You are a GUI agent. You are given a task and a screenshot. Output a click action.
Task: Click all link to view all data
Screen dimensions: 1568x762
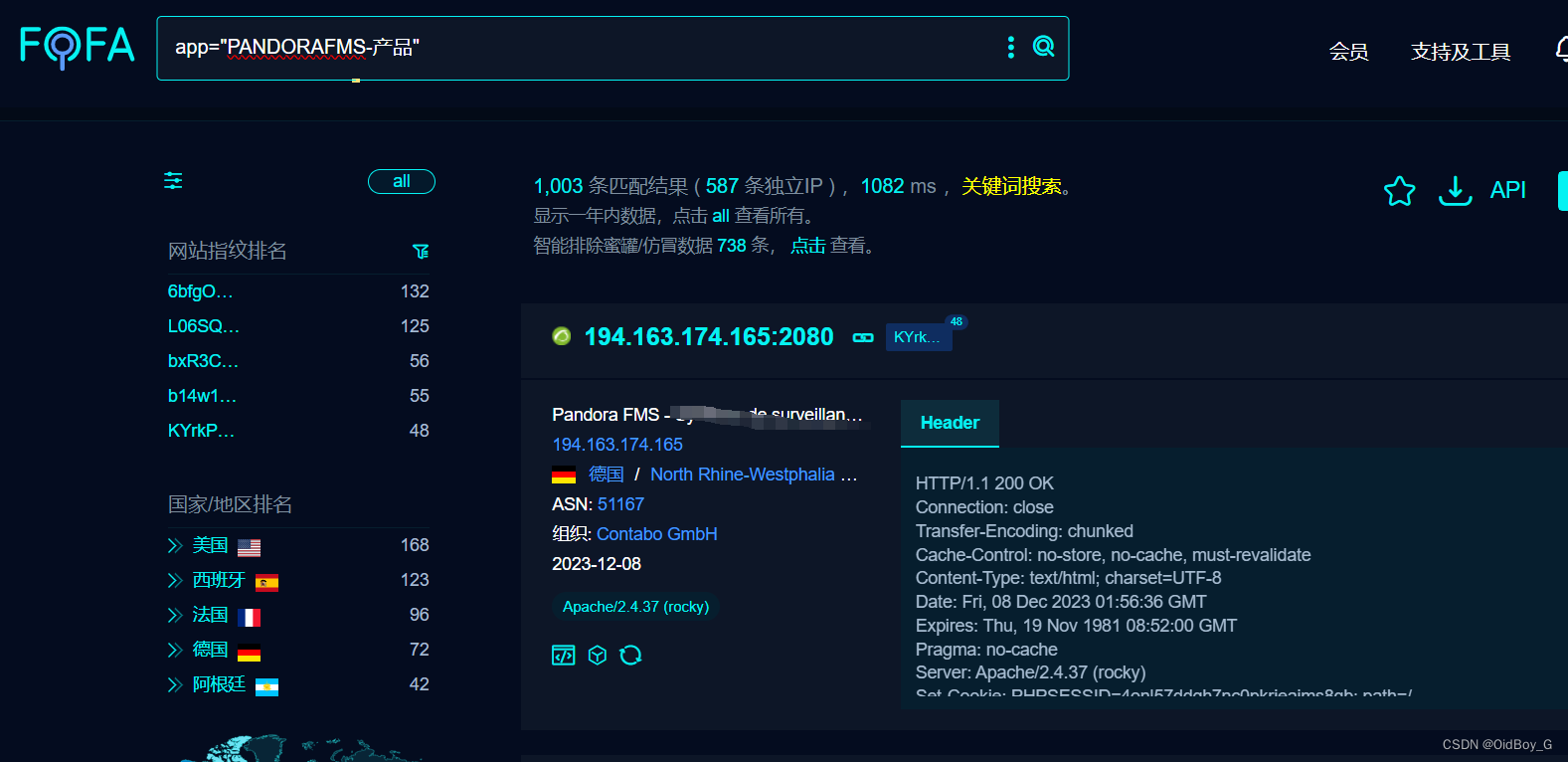(721, 216)
